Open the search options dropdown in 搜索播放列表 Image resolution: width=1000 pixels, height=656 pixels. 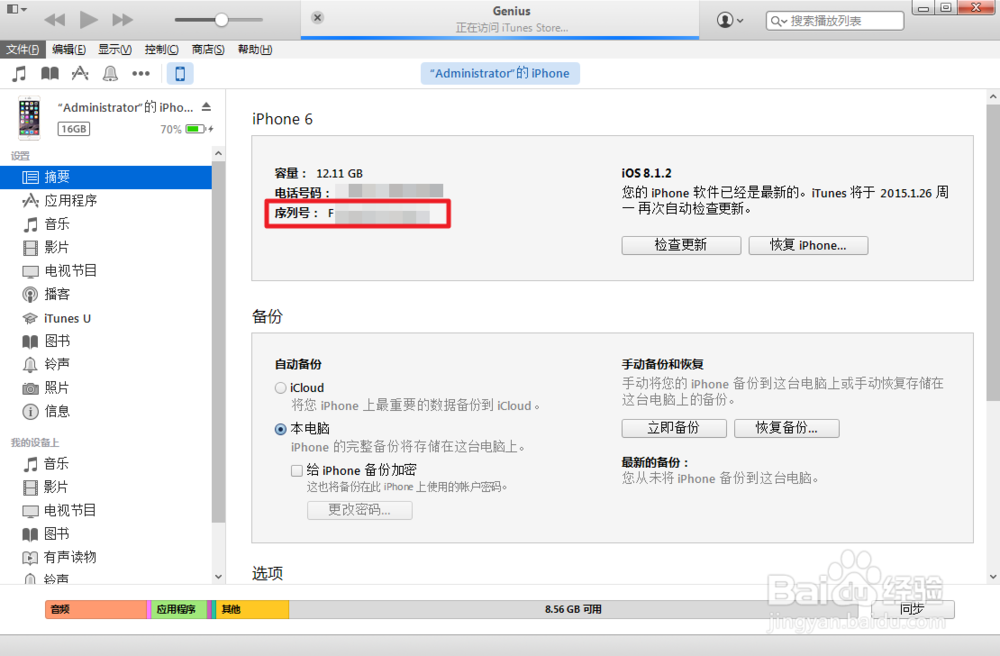777,20
